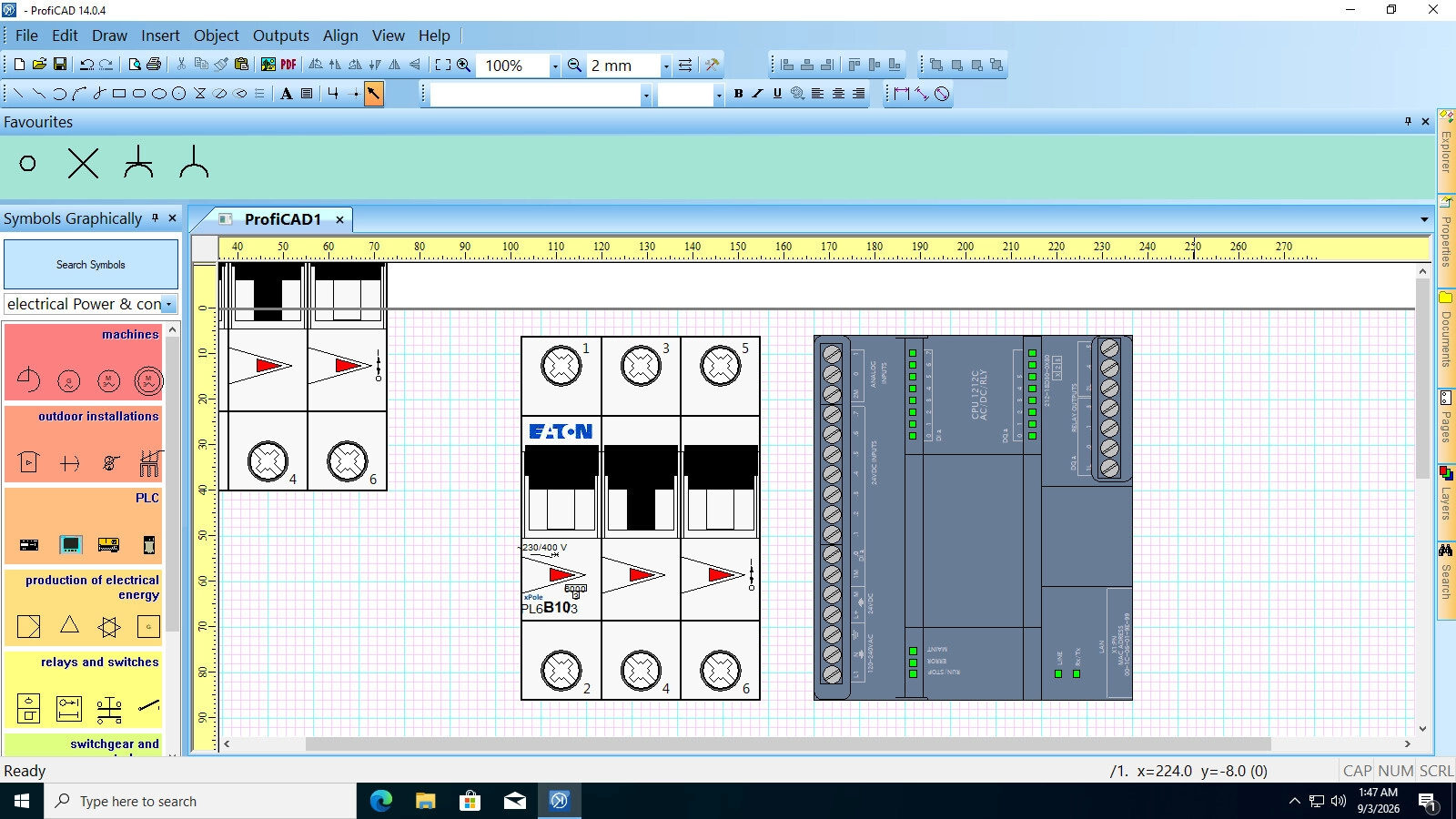
Task: Select the rectangle drawing tool
Action: tap(119, 94)
